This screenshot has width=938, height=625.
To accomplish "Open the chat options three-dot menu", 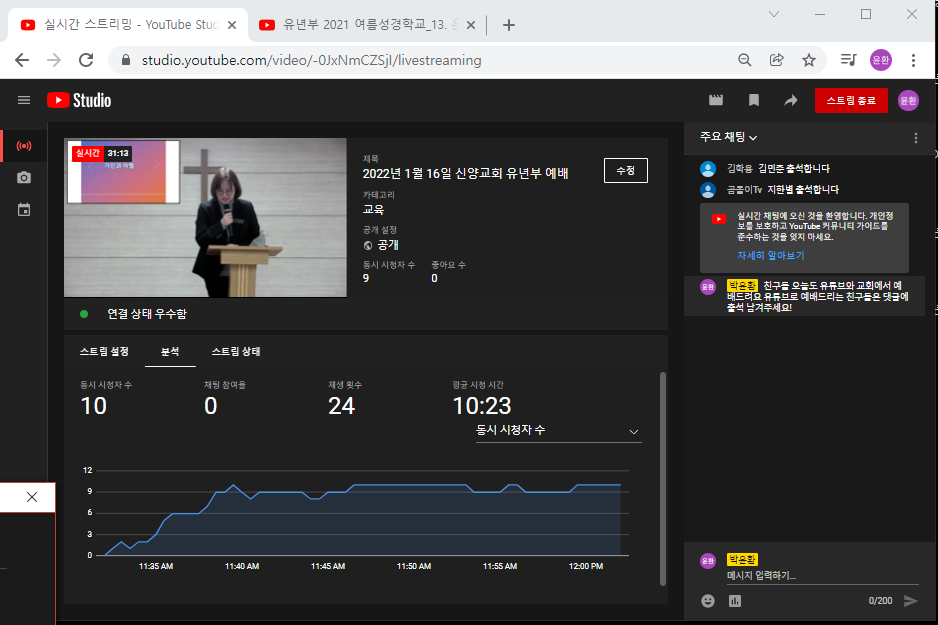I will coord(915,138).
